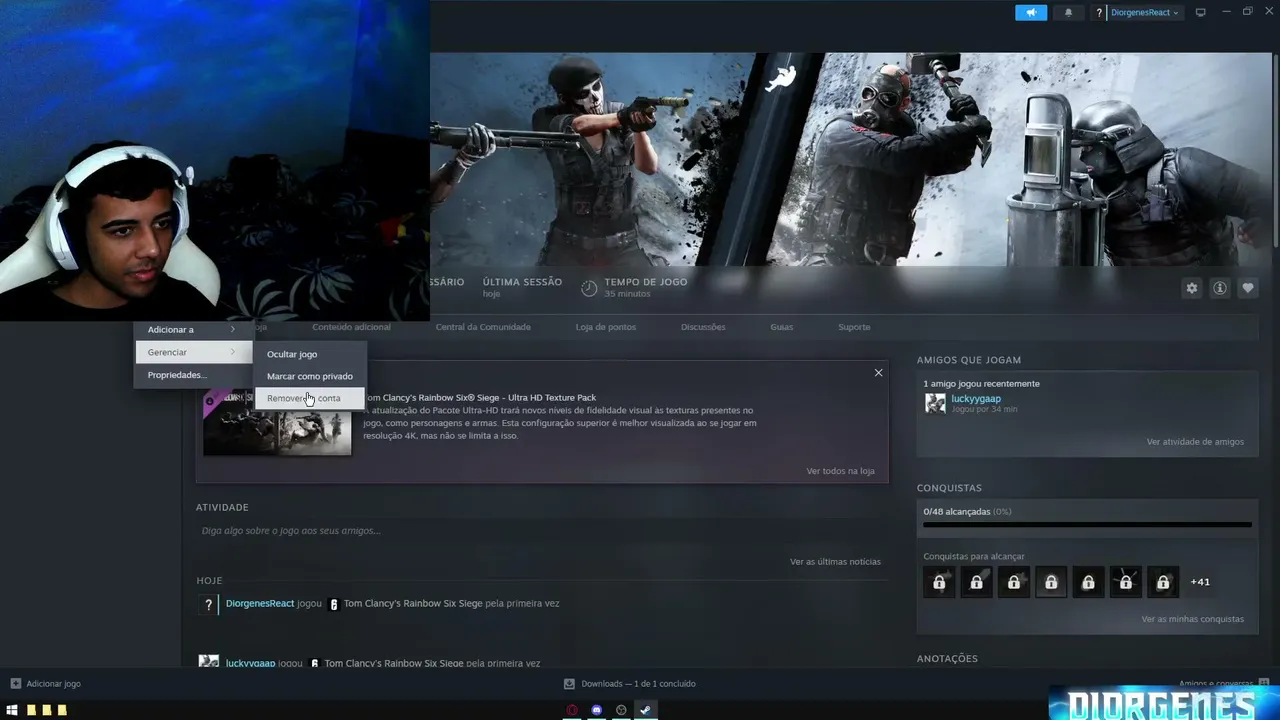The width and height of the screenshot is (1280, 720).
Task: Click the achievements progress bar
Action: [x=1087, y=524]
